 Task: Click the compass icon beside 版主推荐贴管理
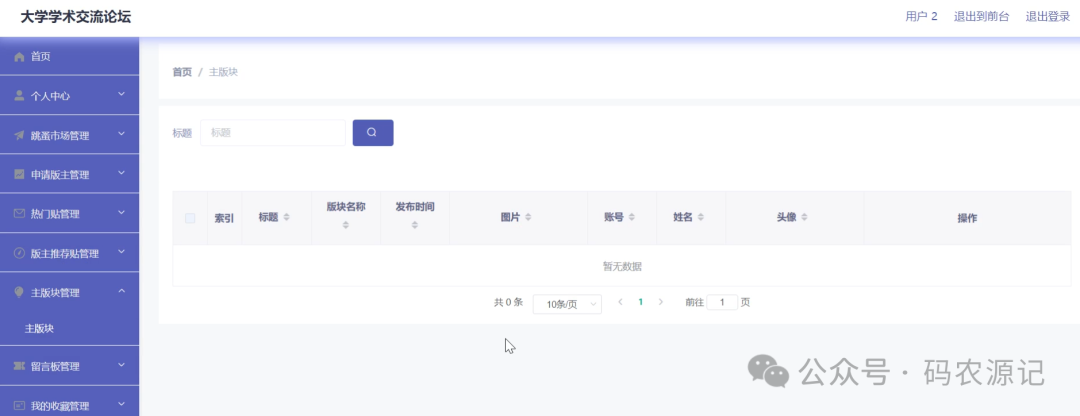19,253
